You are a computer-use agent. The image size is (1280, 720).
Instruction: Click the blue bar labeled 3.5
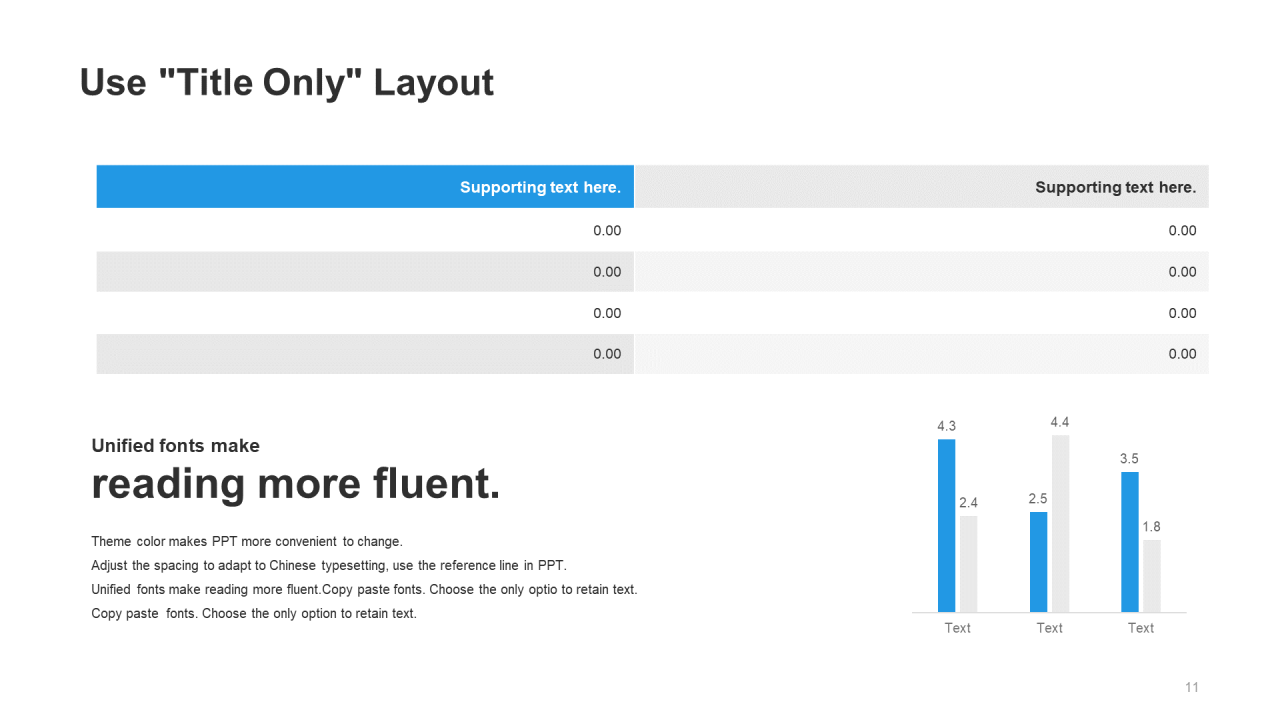[1130, 542]
